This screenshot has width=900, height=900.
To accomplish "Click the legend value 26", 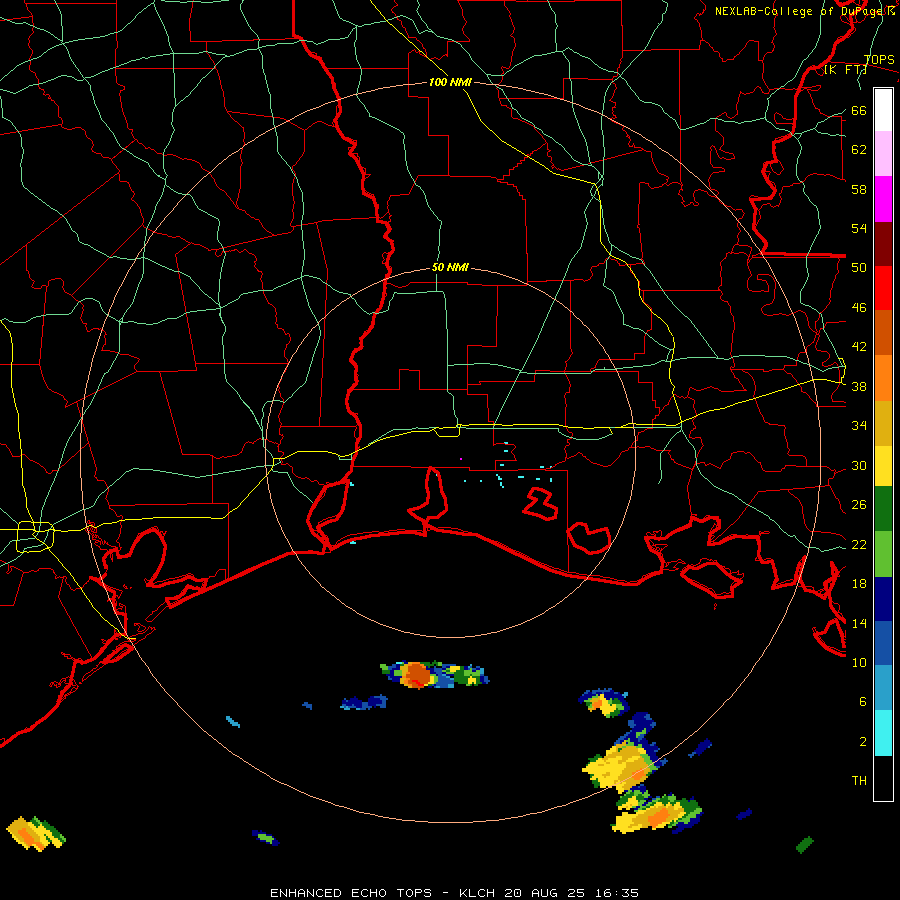I will coord(859,505).
